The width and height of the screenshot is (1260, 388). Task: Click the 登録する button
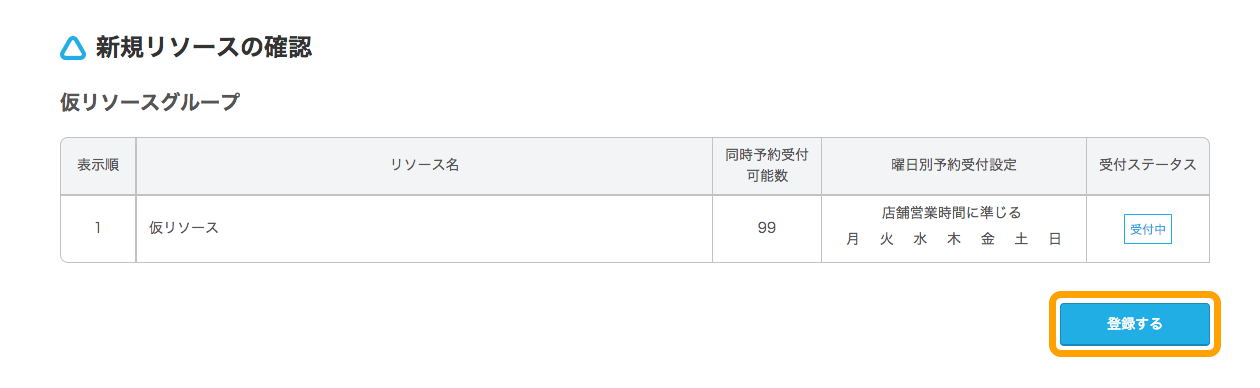click(x=1135, y=324)
